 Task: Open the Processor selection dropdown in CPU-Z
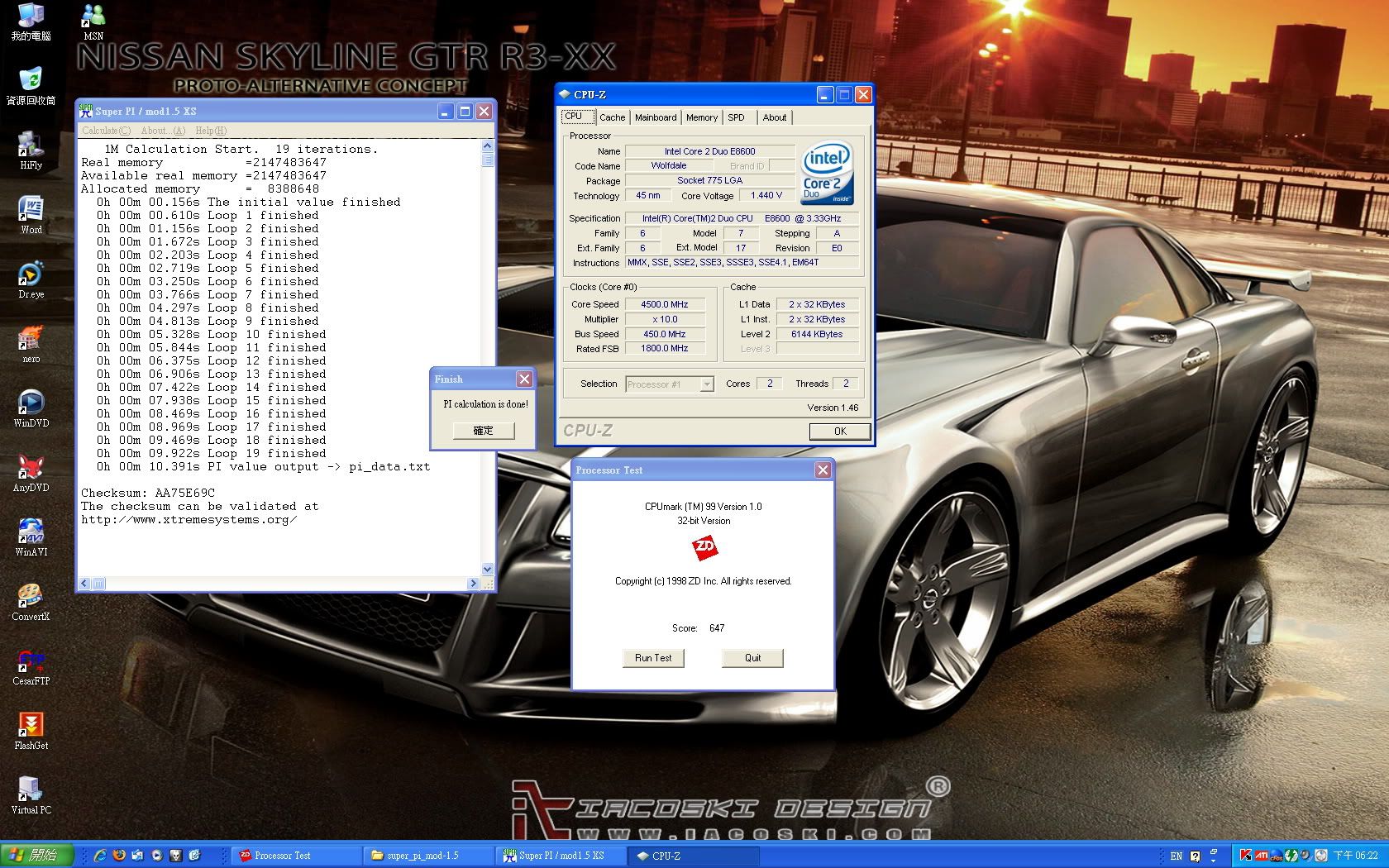(706, 384)
